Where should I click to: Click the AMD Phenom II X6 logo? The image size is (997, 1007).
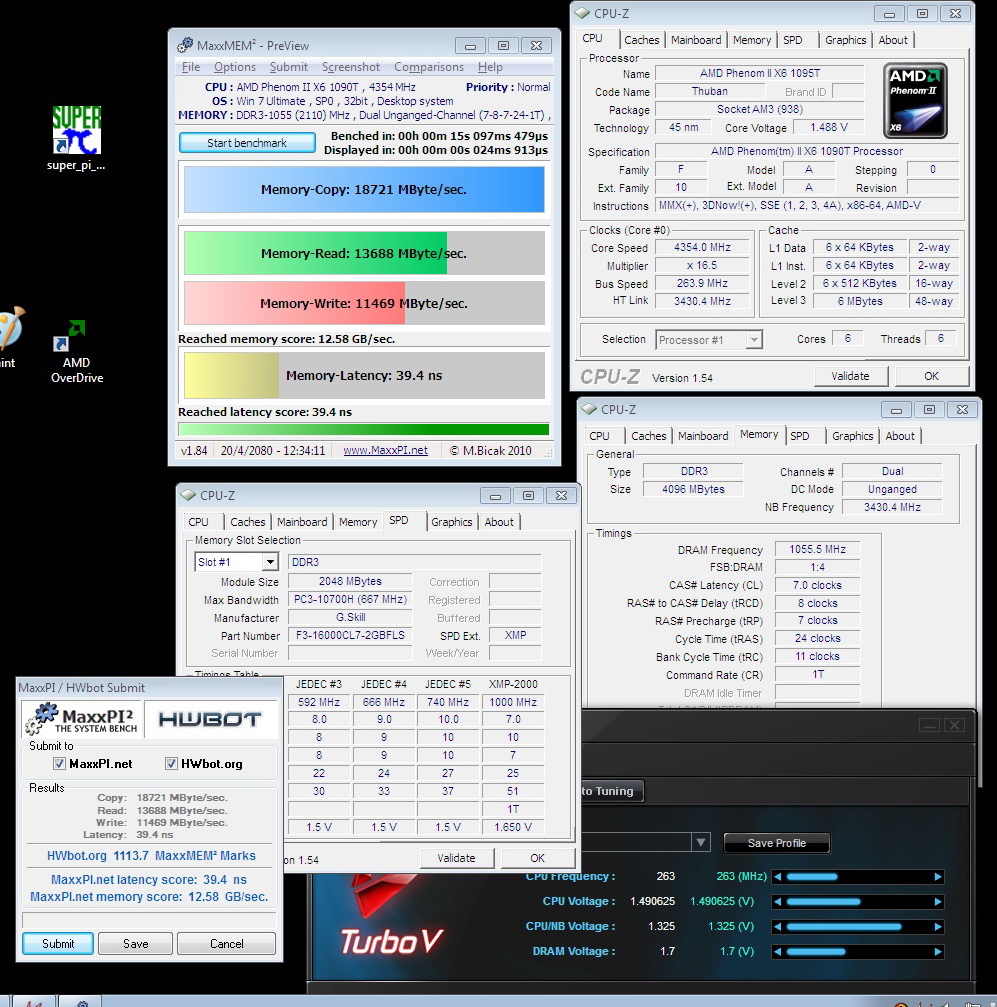[x=915, y=101]
